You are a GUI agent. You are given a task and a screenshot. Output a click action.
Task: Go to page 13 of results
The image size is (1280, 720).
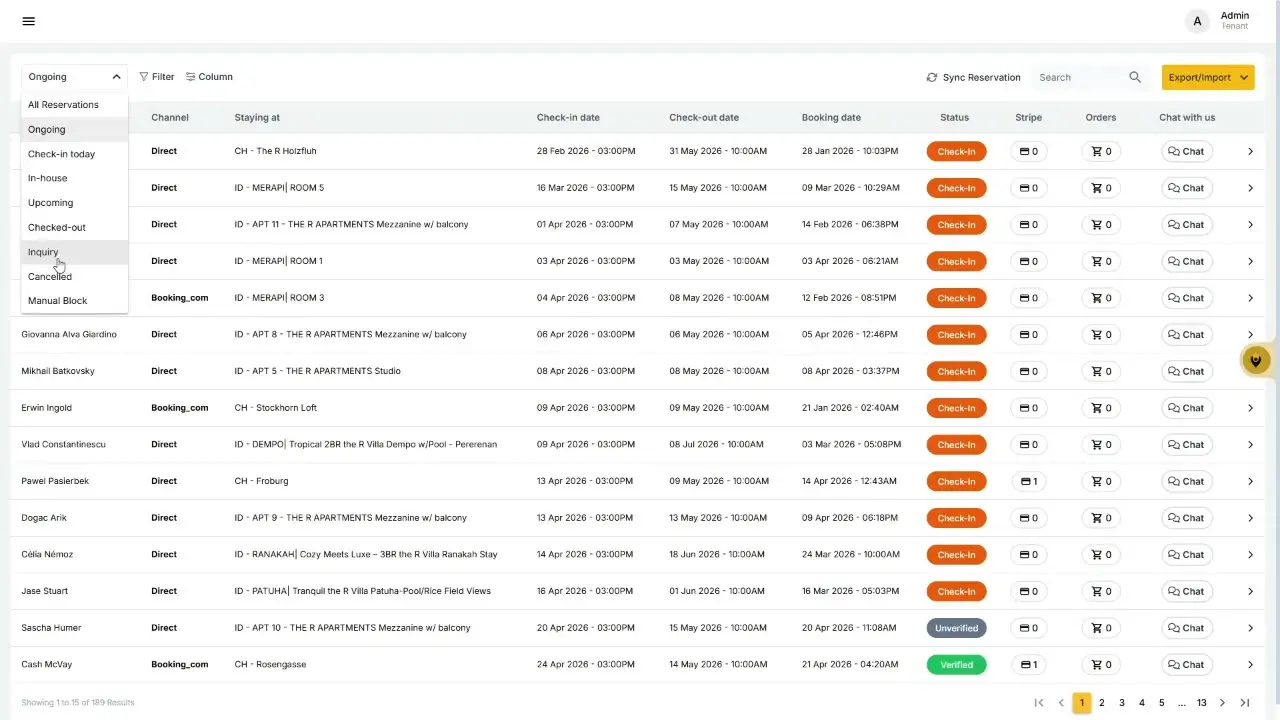1202,703
